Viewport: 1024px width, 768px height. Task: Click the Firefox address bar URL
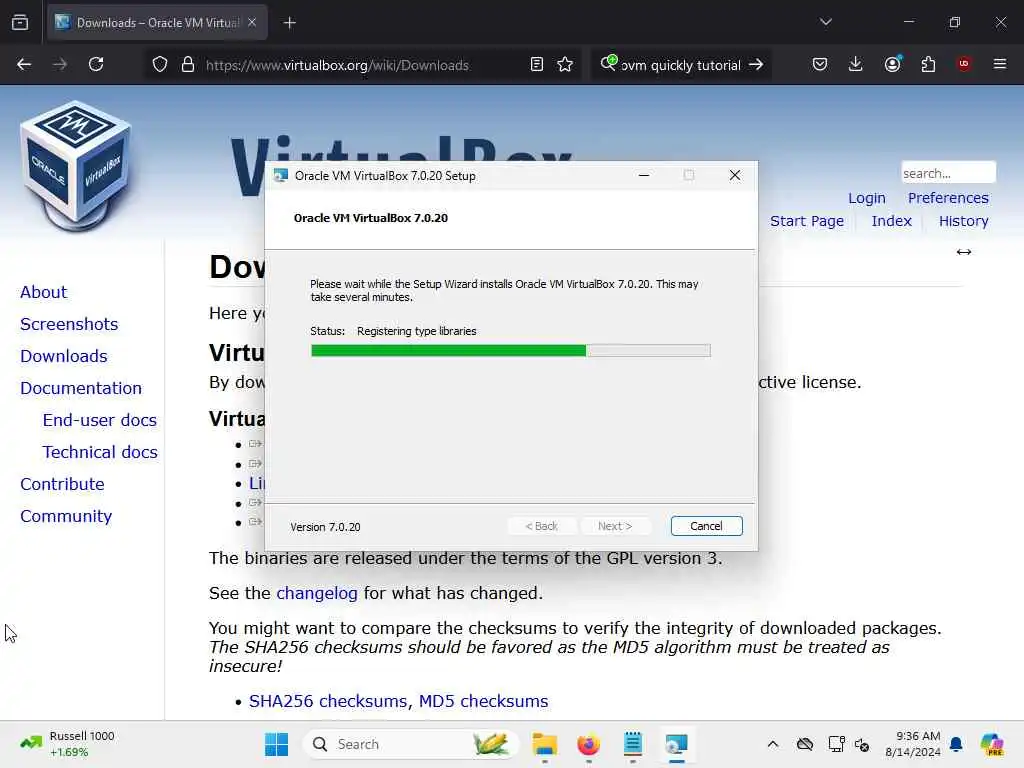337,65
